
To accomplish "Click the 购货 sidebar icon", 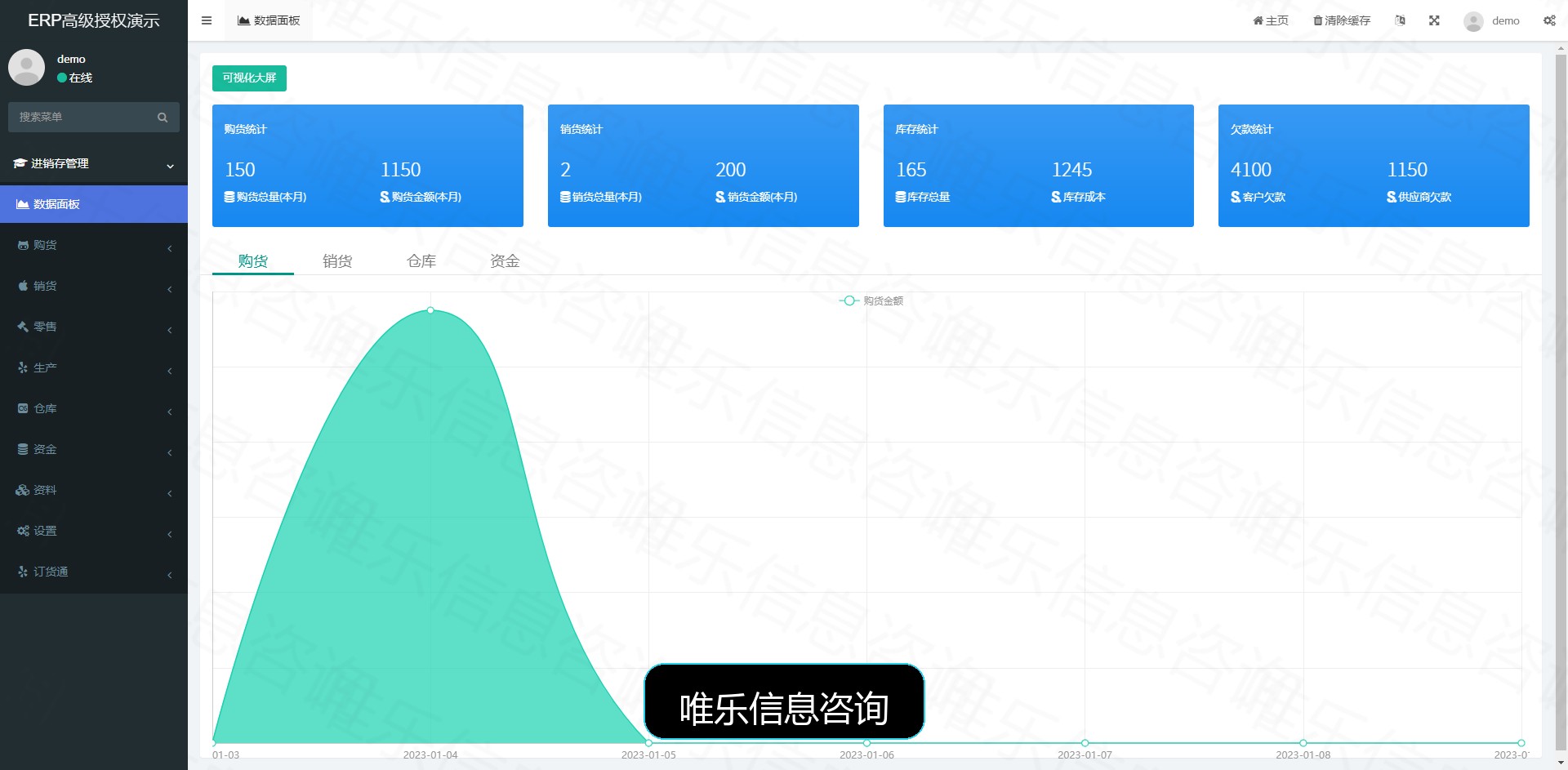I will [23, 245].
